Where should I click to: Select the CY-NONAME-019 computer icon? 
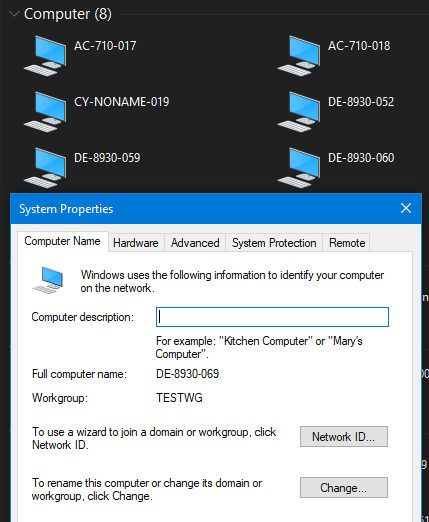[45, 112]
